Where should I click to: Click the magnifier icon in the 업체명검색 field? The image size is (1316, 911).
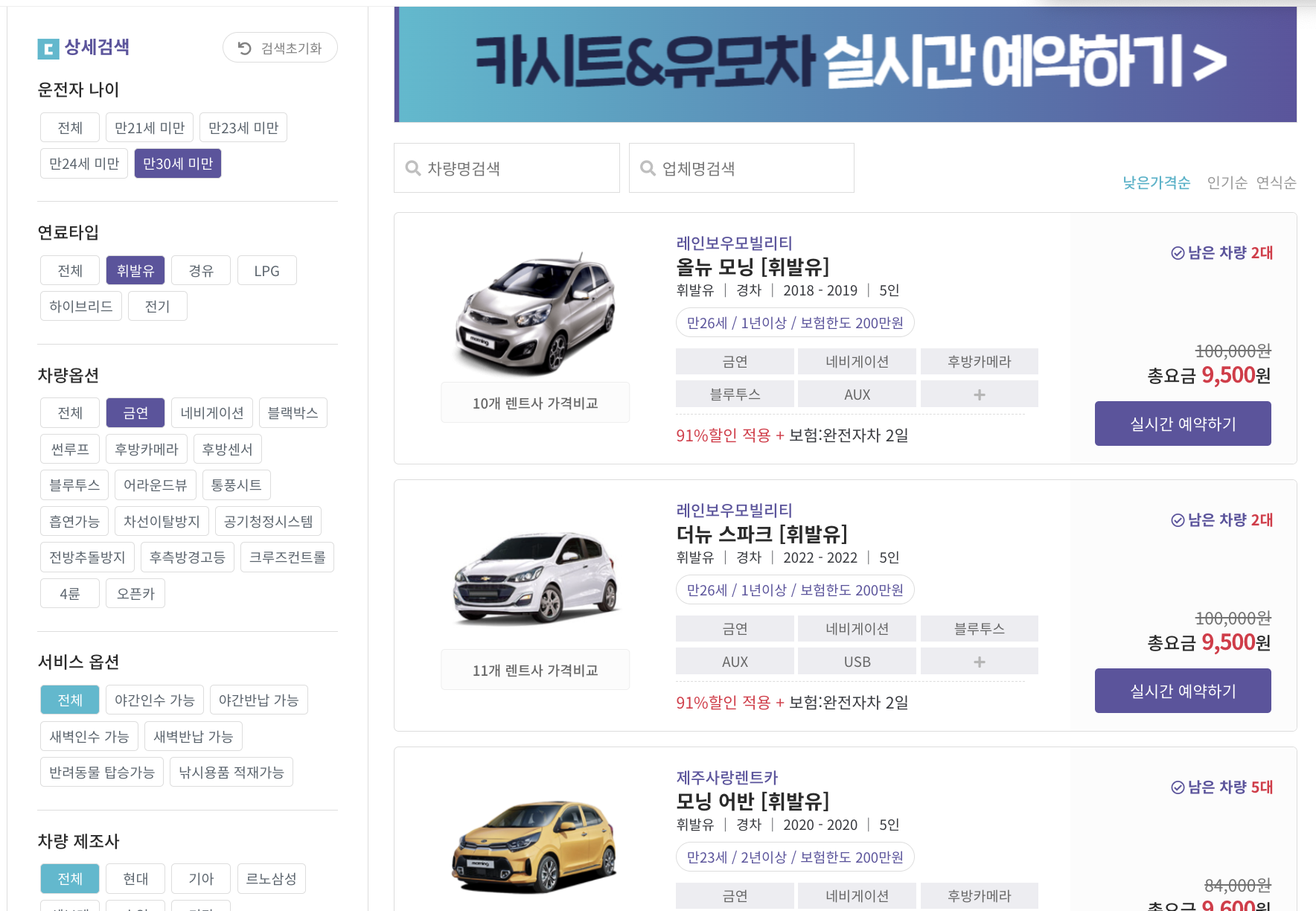coord(648,168)
